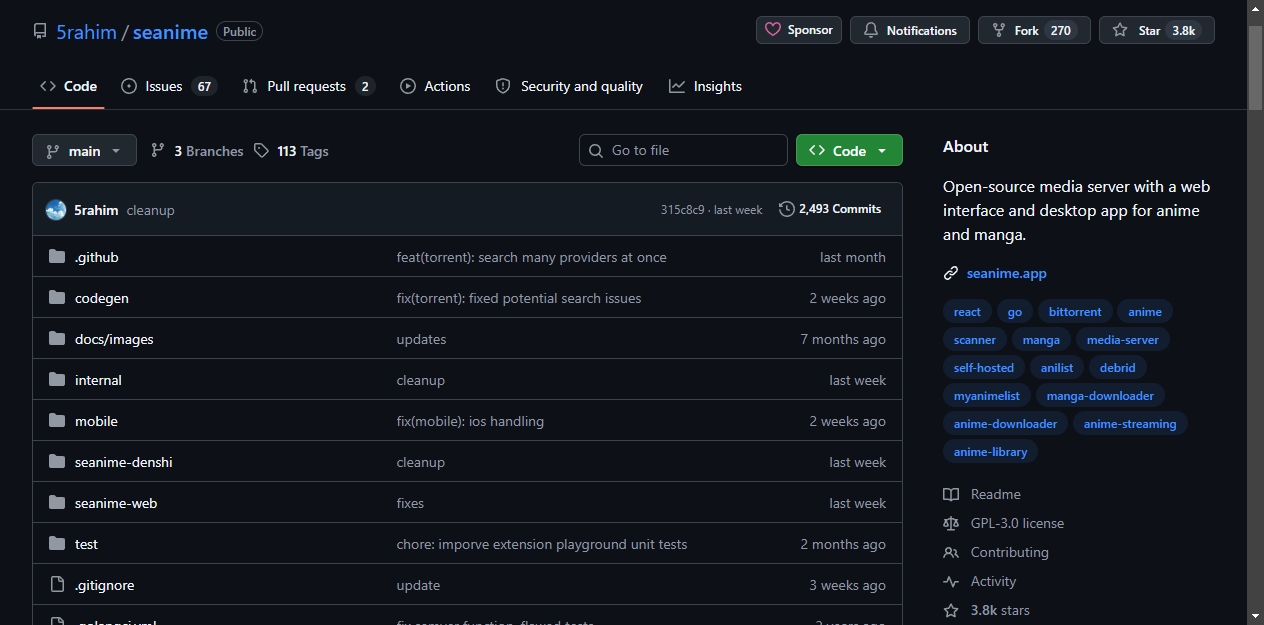
Task: Open the seanime.app website link
Action: point(1007,273)
